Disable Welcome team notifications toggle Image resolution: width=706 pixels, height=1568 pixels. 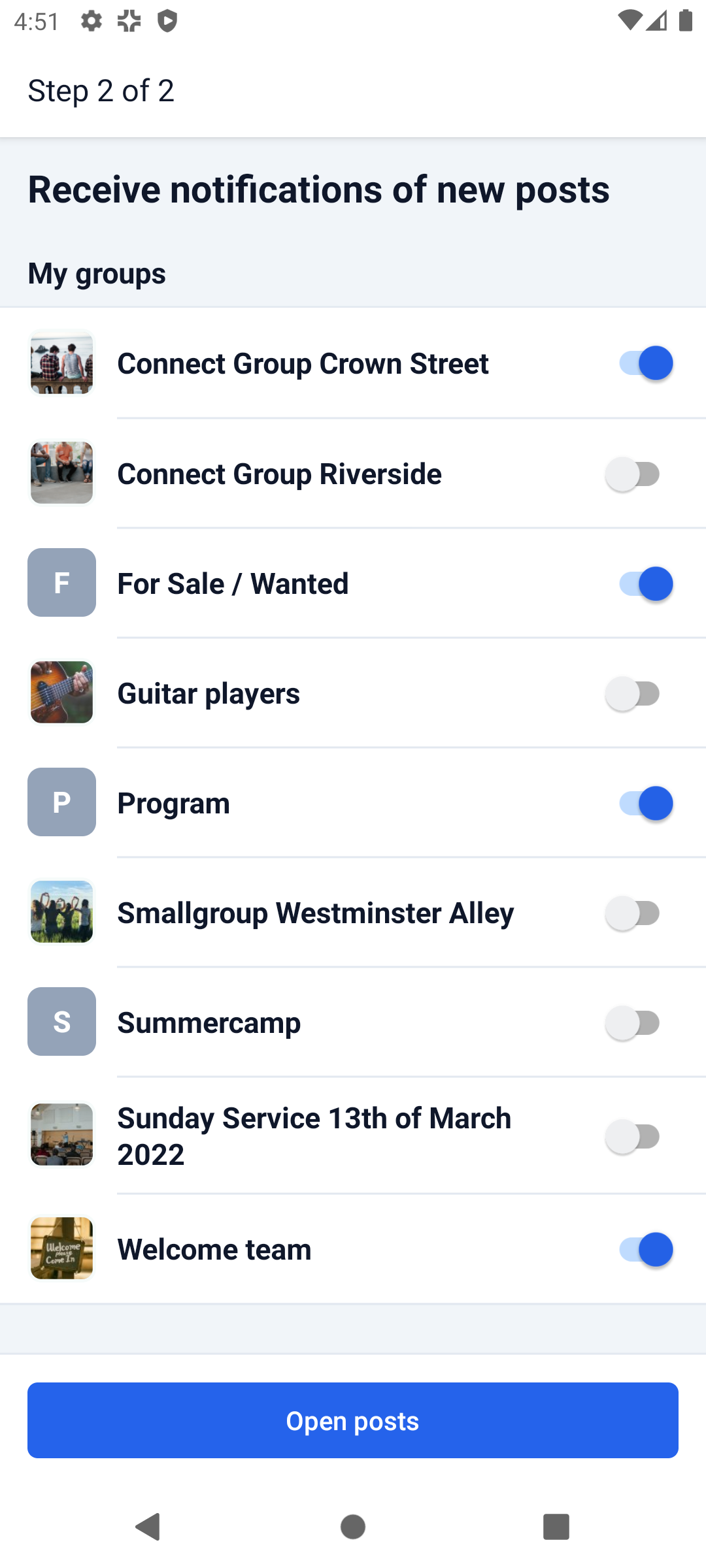click(x=645, y=1249)
